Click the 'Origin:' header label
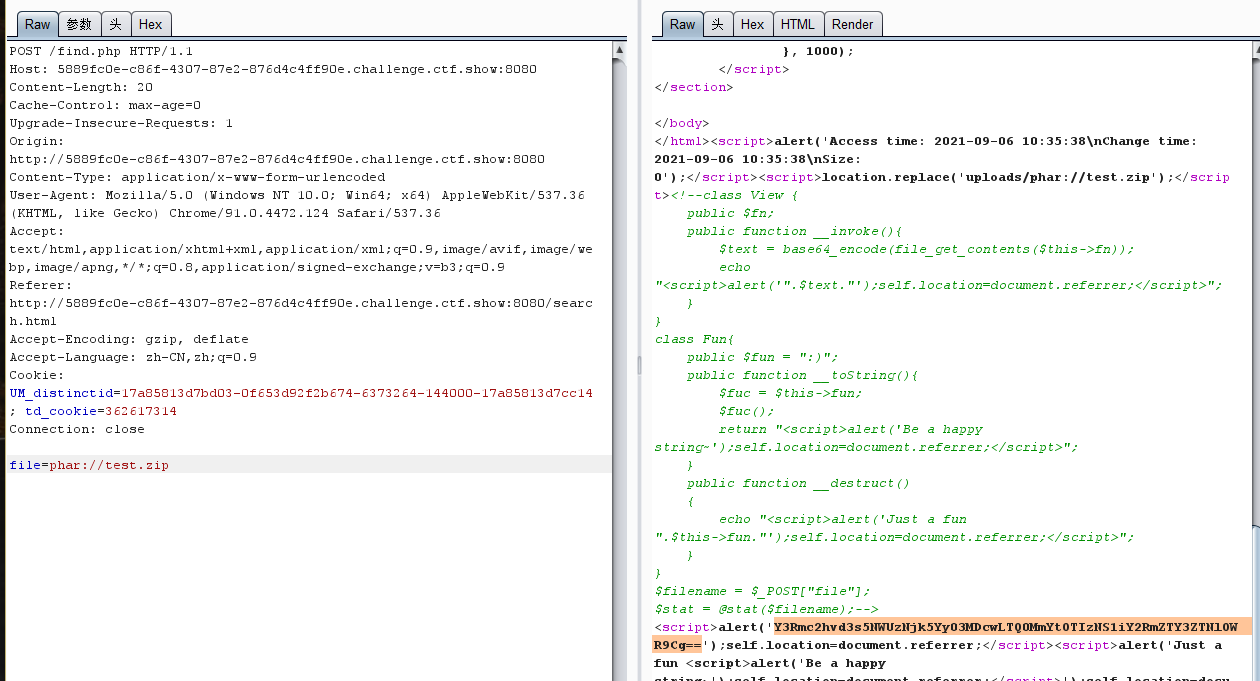Screen dimensions: 1260x681 [x=37, y=141]
